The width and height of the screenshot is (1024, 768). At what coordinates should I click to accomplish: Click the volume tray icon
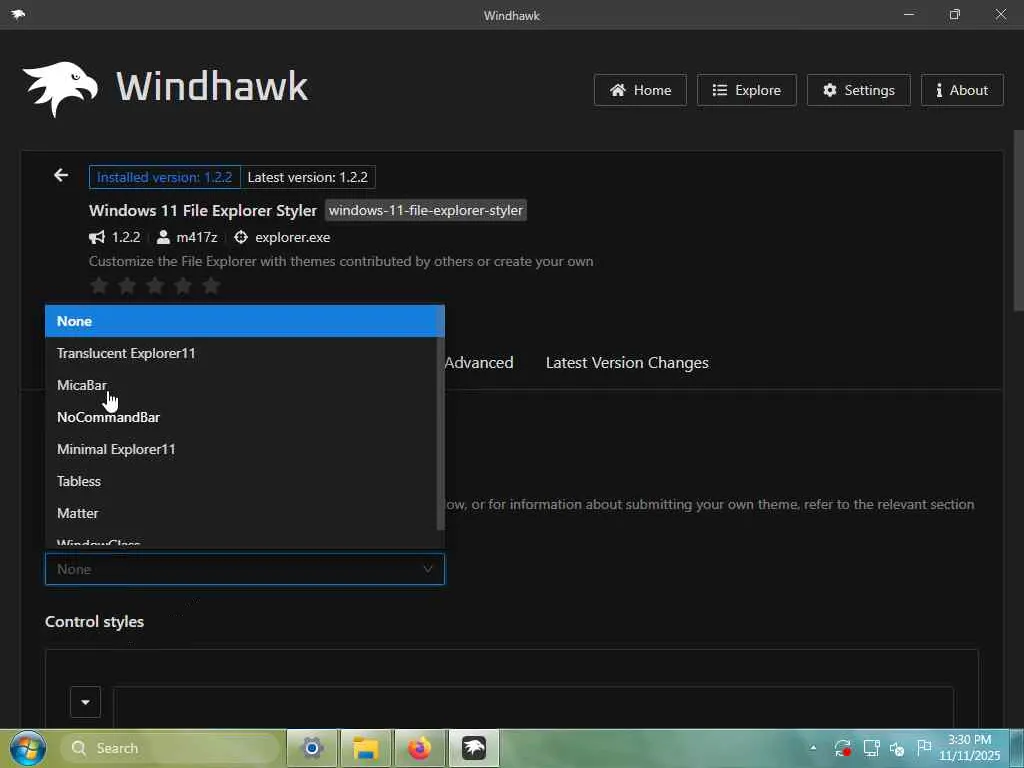pyautogui.click(x=897, y=748)
